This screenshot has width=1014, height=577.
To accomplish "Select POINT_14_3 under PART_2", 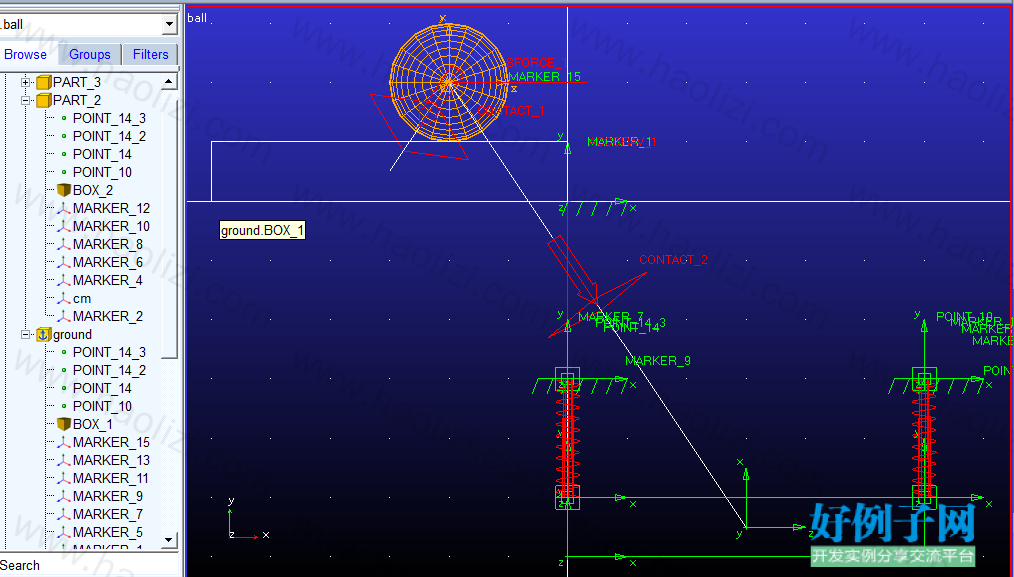I will coord(109,118).
